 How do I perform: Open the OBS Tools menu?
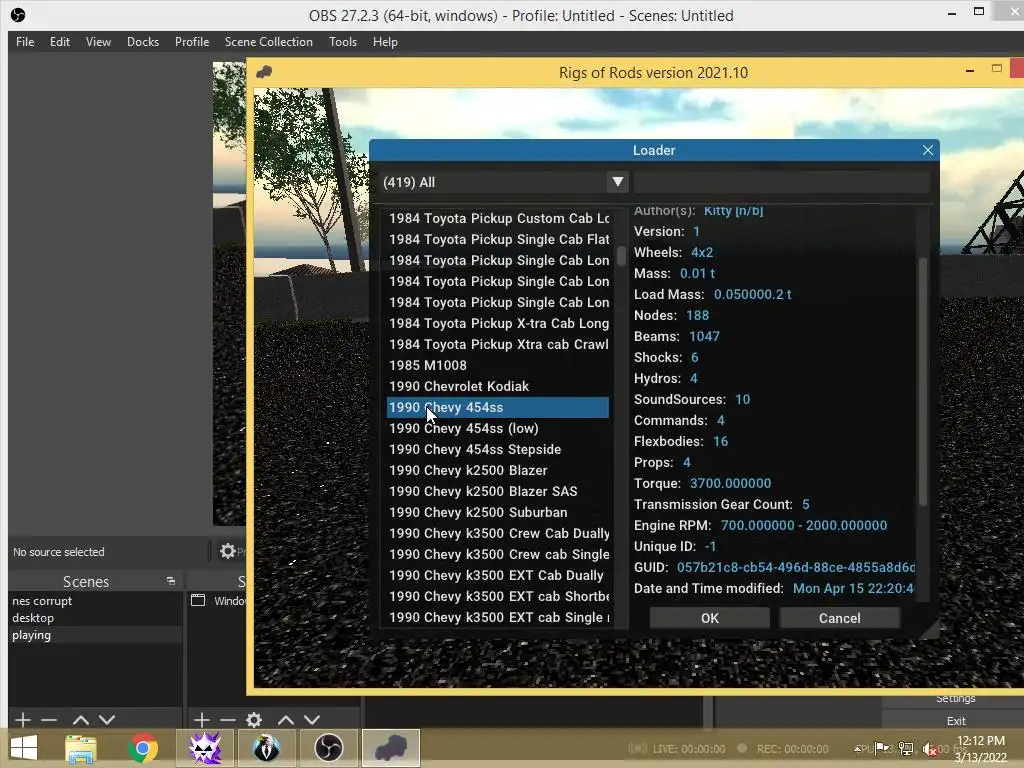pos(342,42)
